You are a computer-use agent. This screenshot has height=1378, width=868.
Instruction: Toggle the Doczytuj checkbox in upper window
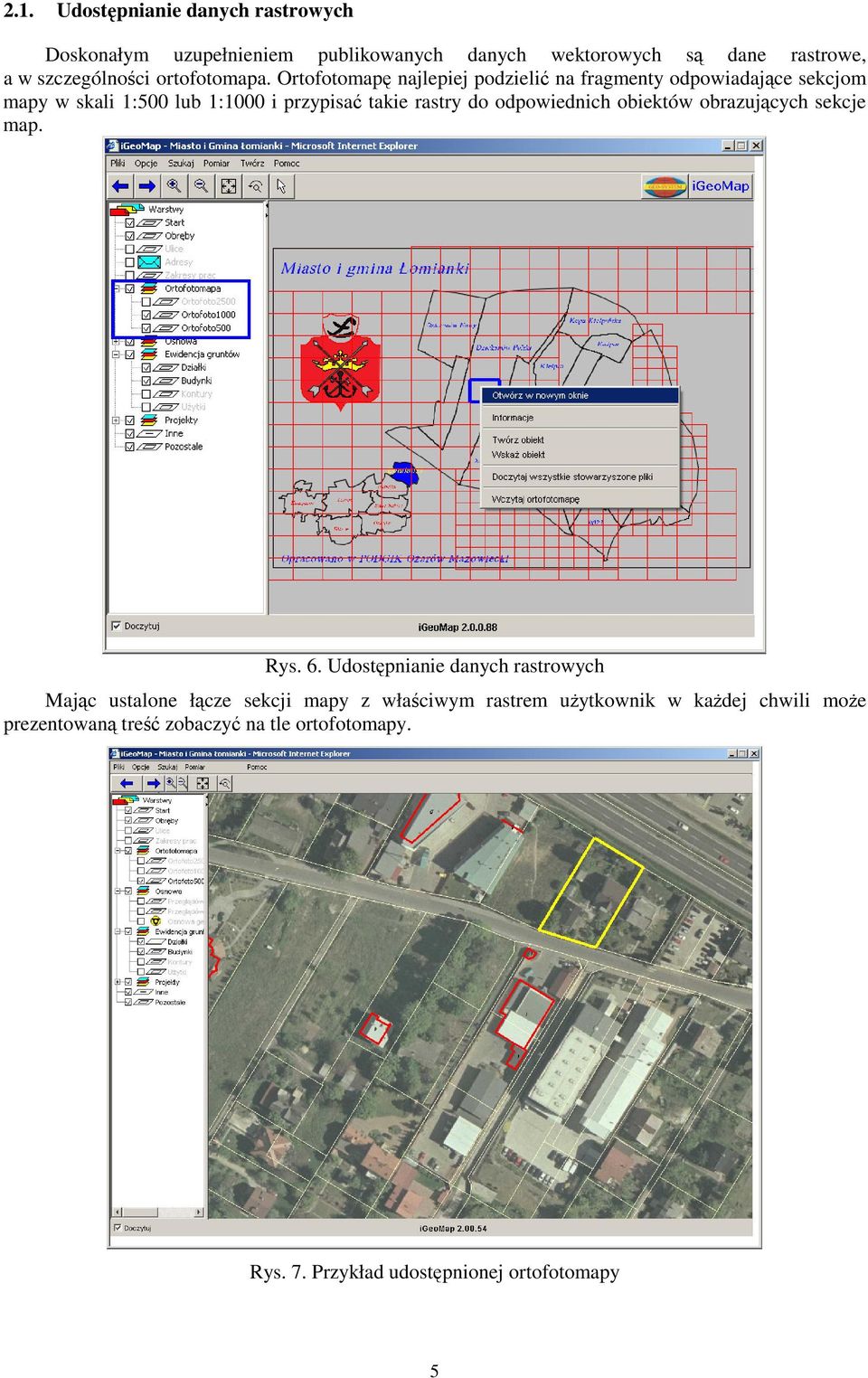coord(116,626)
